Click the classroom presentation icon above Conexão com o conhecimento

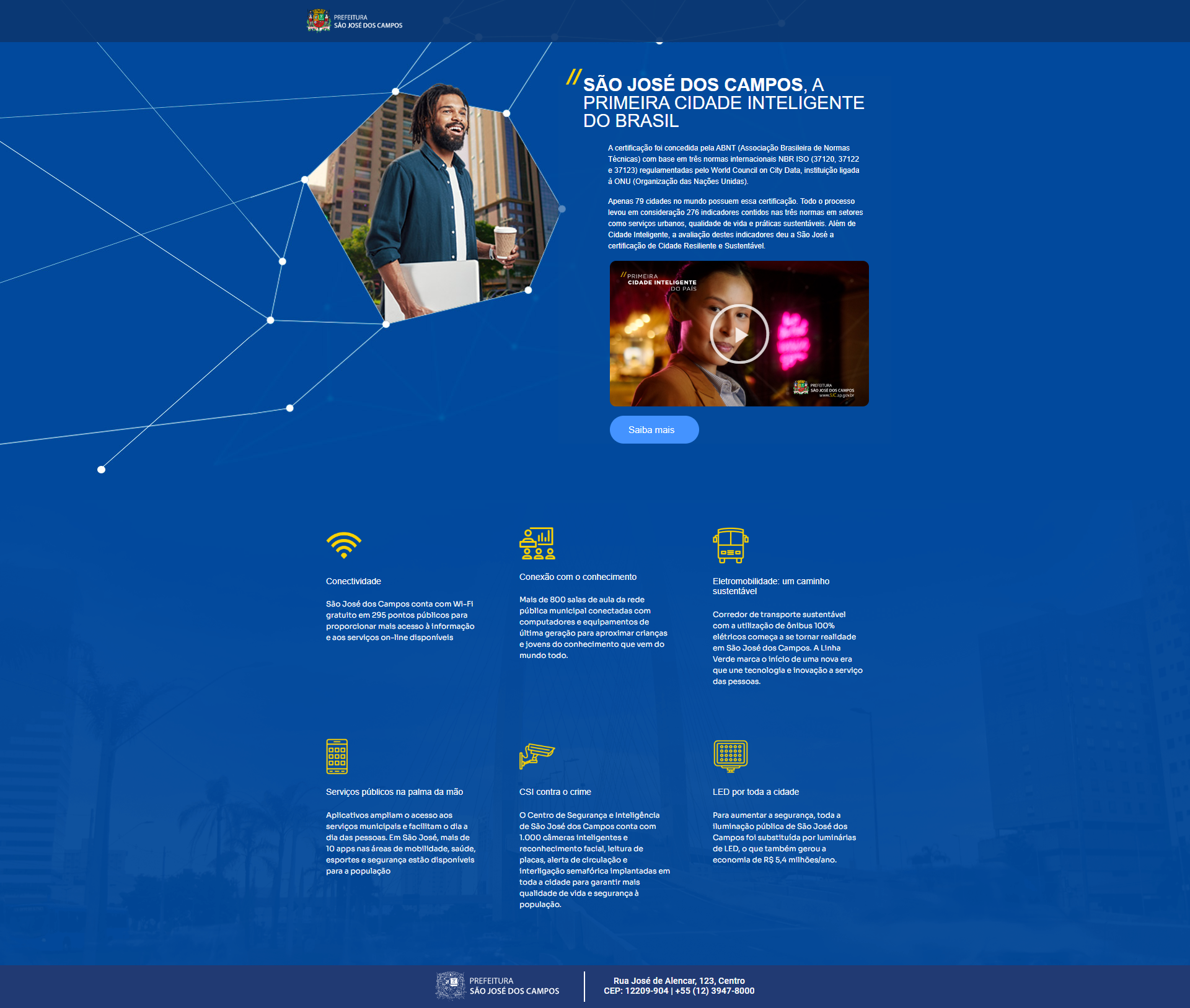(537, 543)
